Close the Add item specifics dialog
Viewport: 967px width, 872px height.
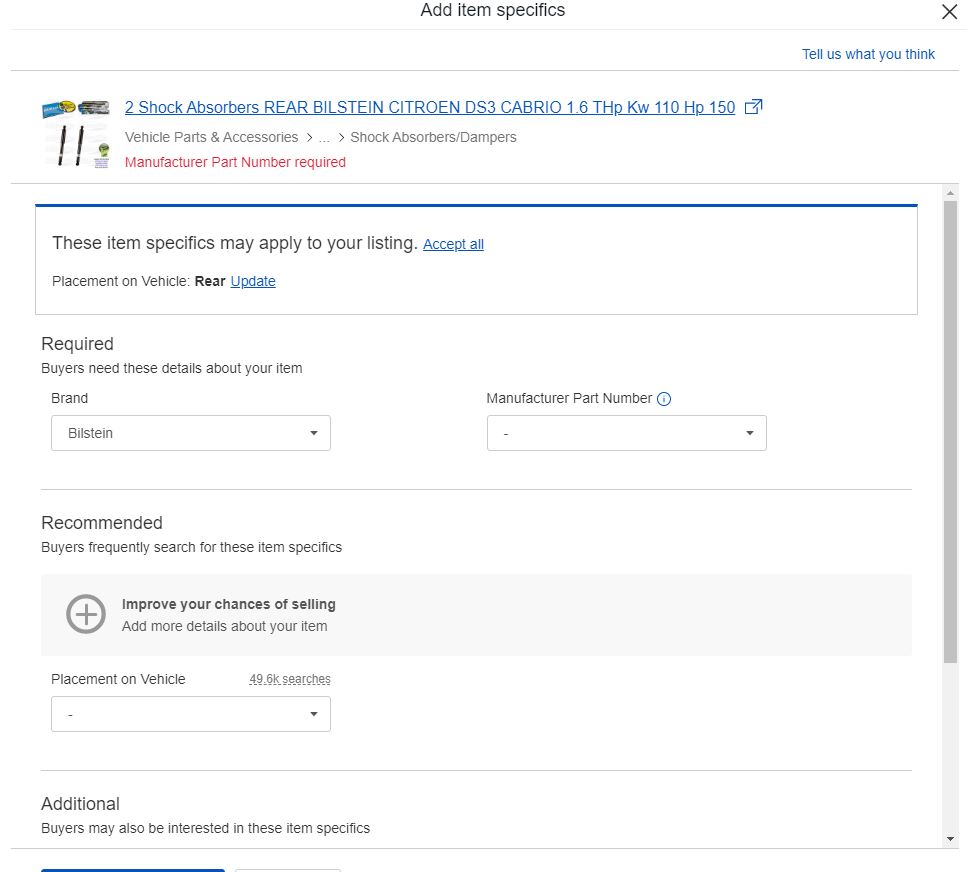coord(949,11)
